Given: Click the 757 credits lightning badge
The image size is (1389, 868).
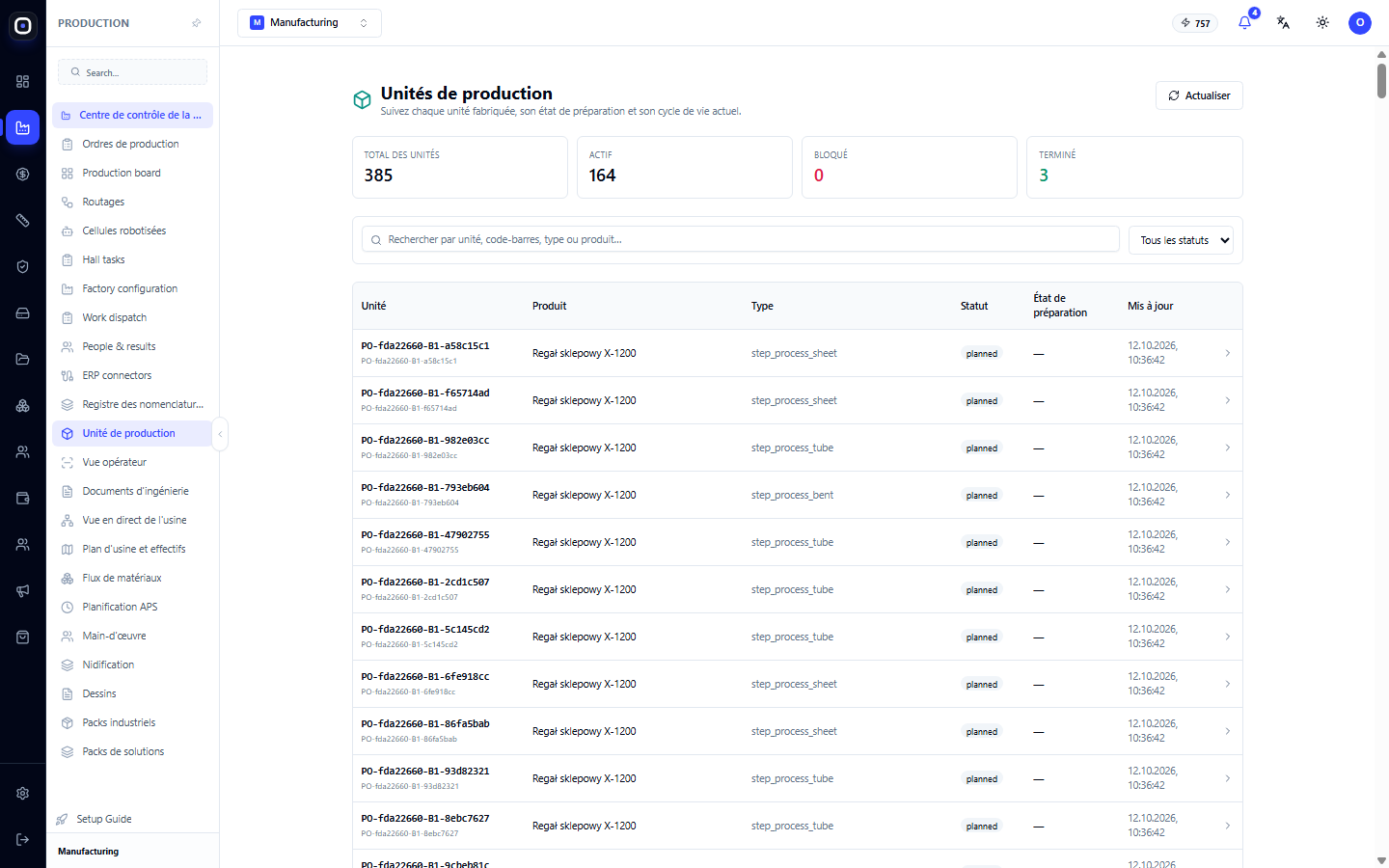Looking at the screenshot, I should tap(1195, 23).
